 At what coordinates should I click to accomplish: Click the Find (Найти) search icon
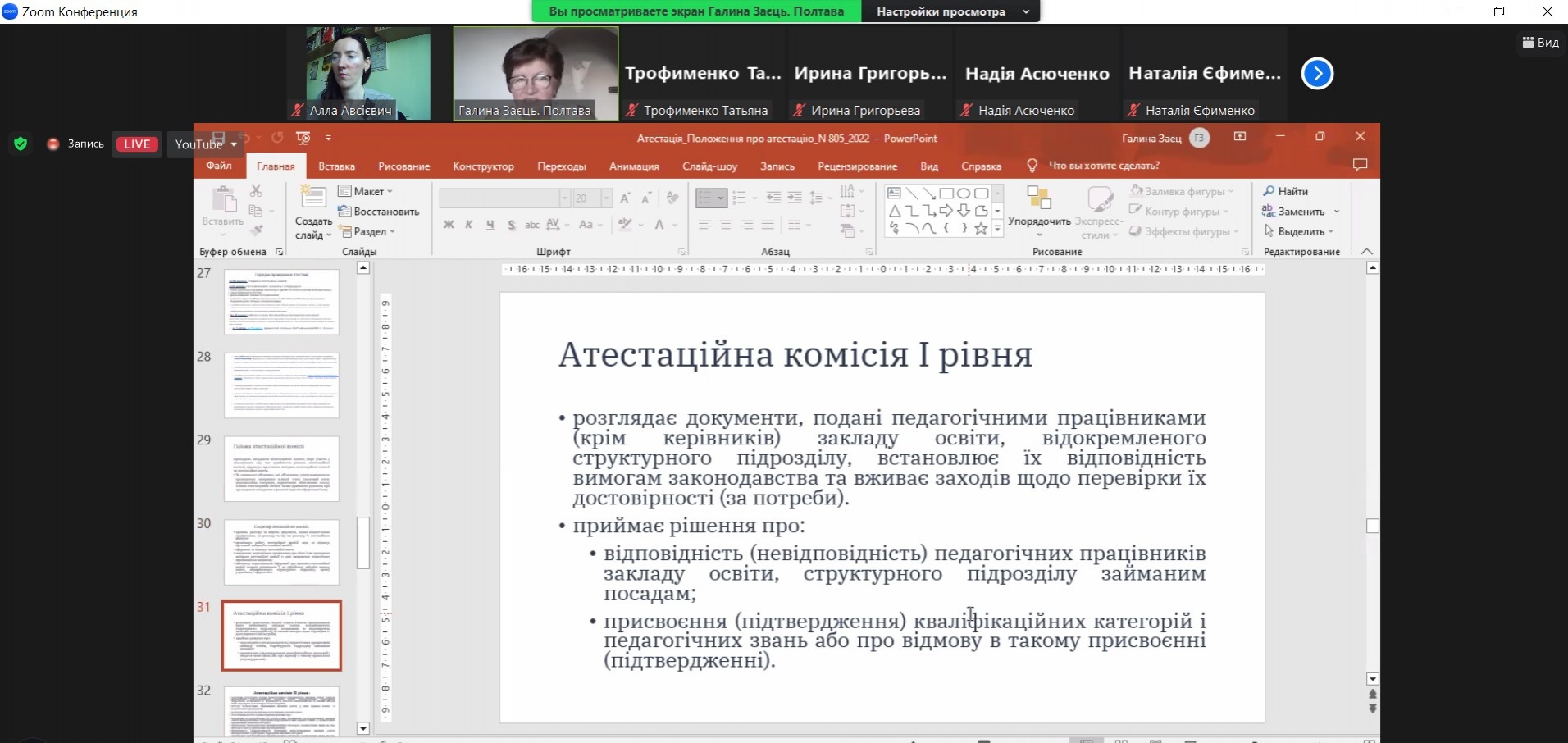click(1269, 191)
